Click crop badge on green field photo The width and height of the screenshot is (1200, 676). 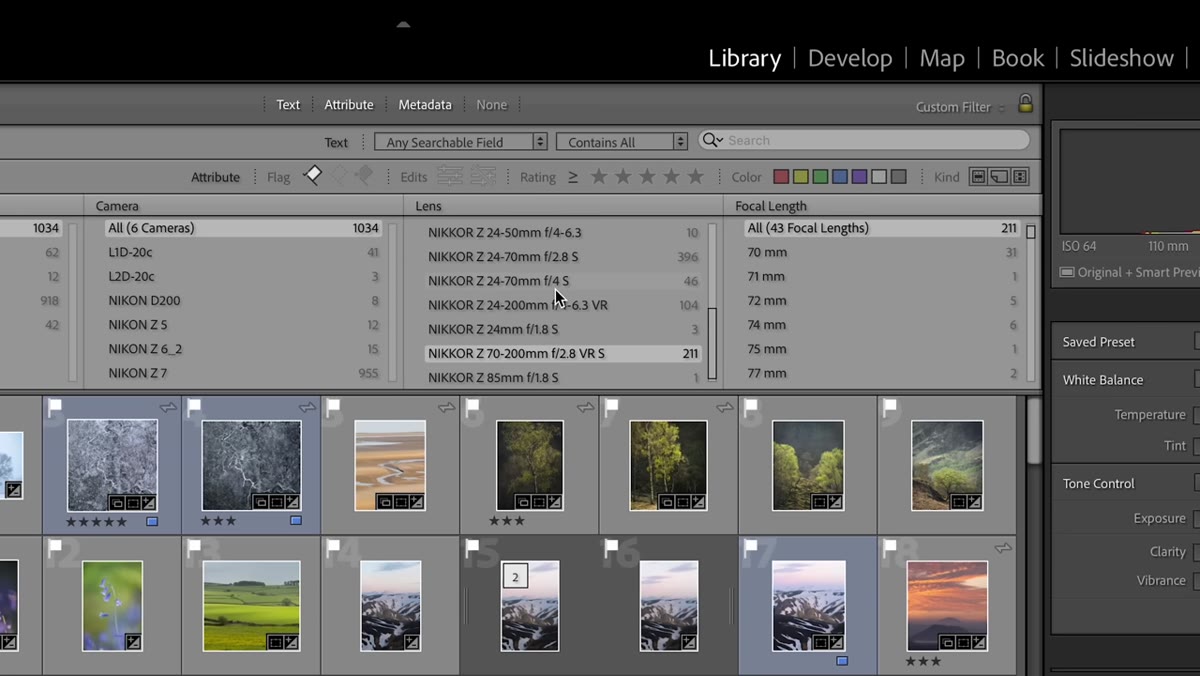click(x=275, y=642)
